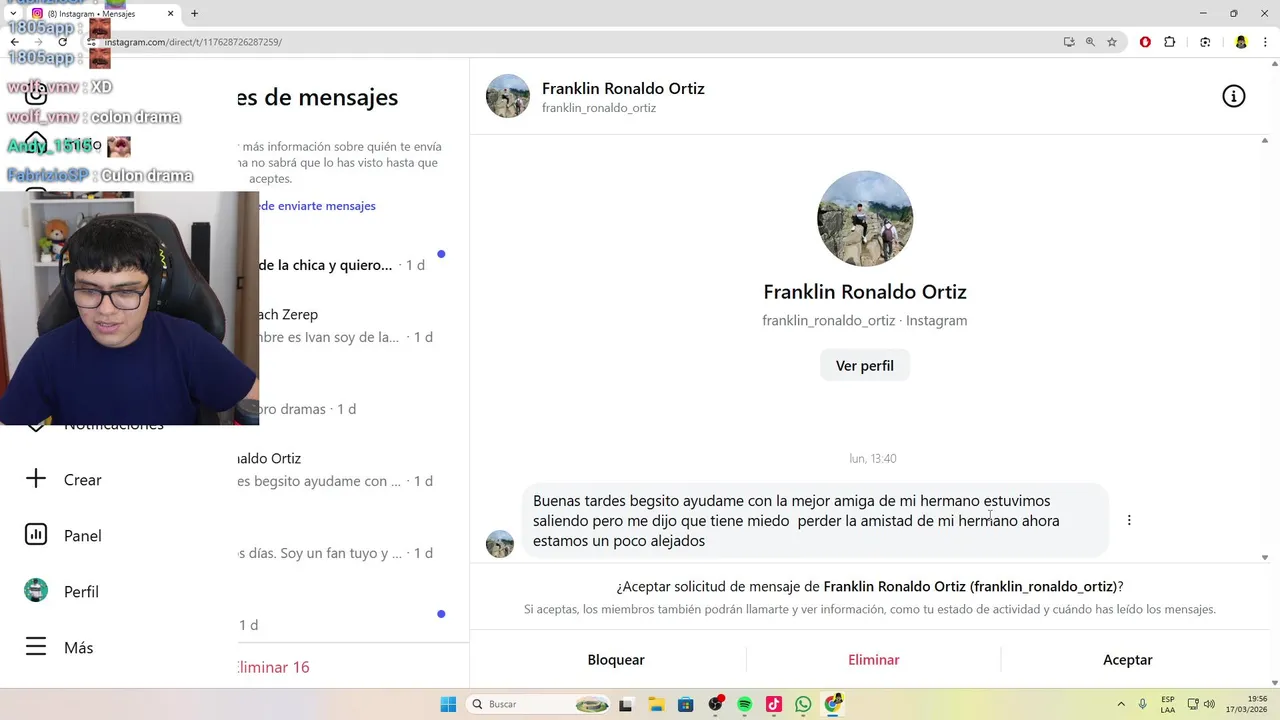Screen dimensions: 1280x720
Task: Click the 'Buenas tardes begsito' message bubble
Action: pyautogui.click(x=815, y=520)
